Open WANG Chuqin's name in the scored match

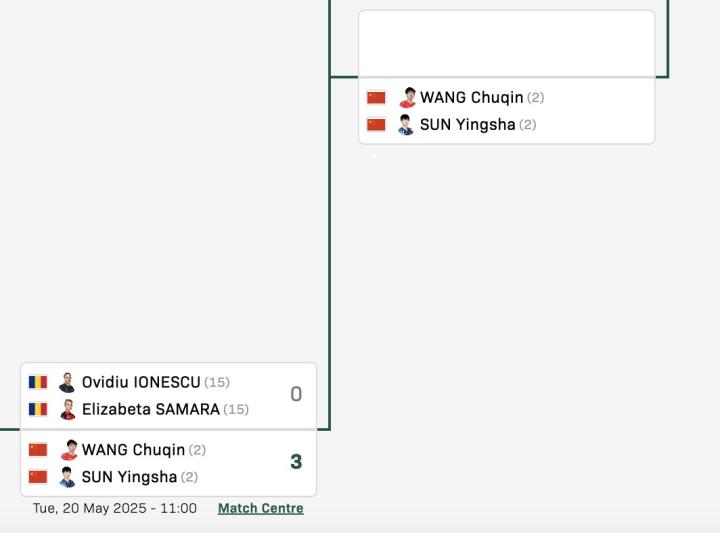[133, 450]
